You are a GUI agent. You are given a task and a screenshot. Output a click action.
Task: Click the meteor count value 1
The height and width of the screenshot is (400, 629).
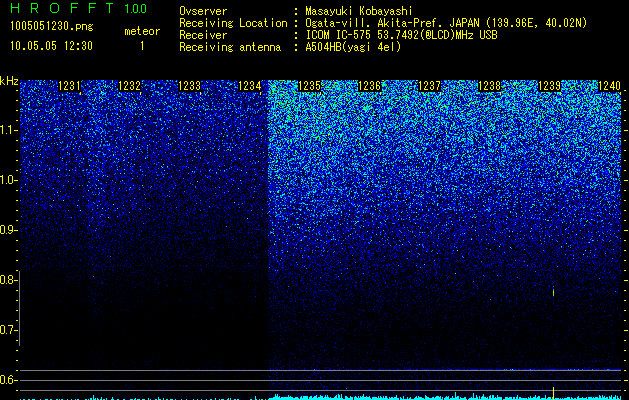142,46
